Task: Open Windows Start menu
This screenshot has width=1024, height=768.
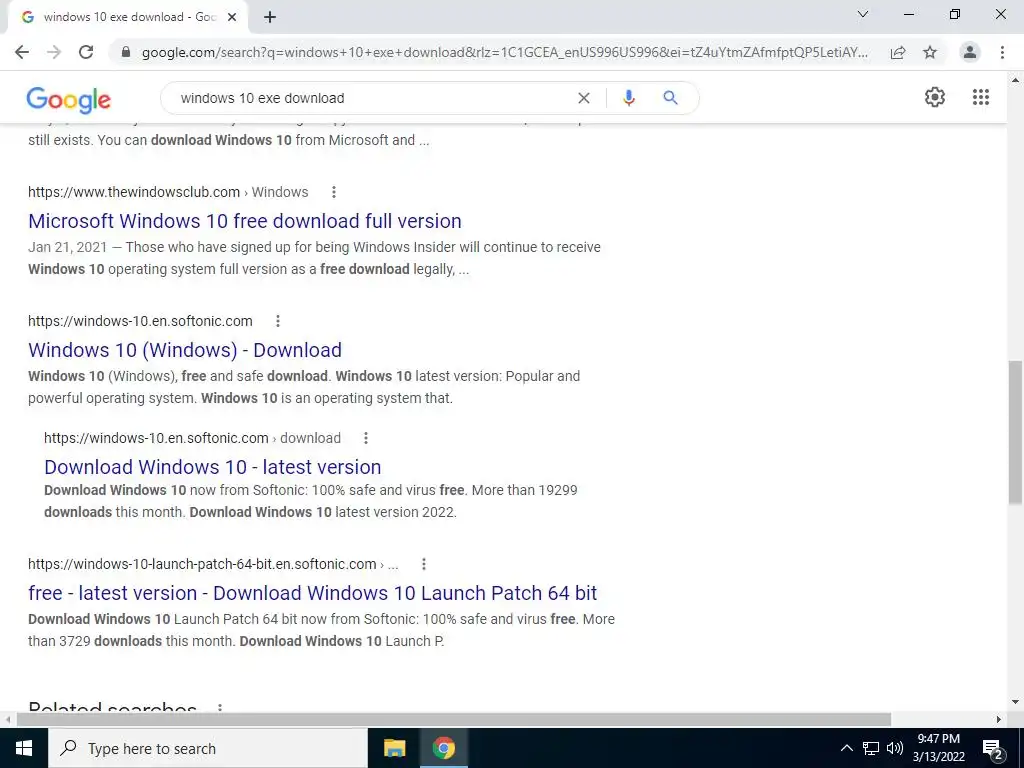Action: click(x=24, y=748)
